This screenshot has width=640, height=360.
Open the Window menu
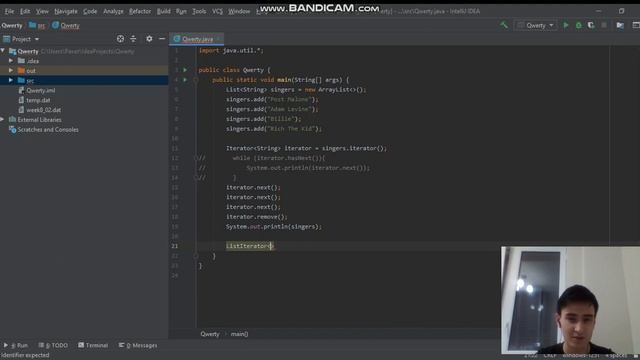[239, 11]
